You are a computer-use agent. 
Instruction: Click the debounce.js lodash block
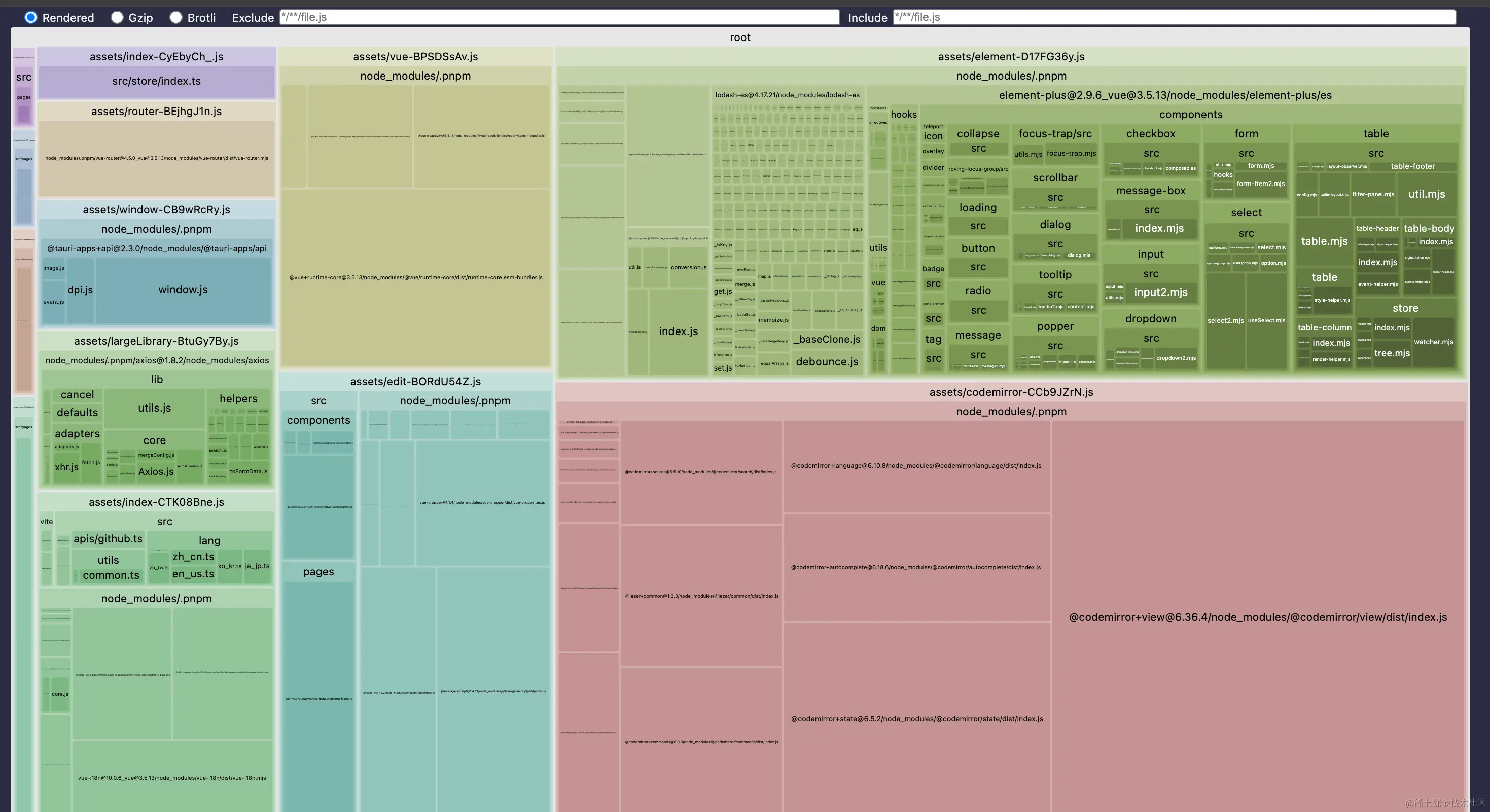827,362
